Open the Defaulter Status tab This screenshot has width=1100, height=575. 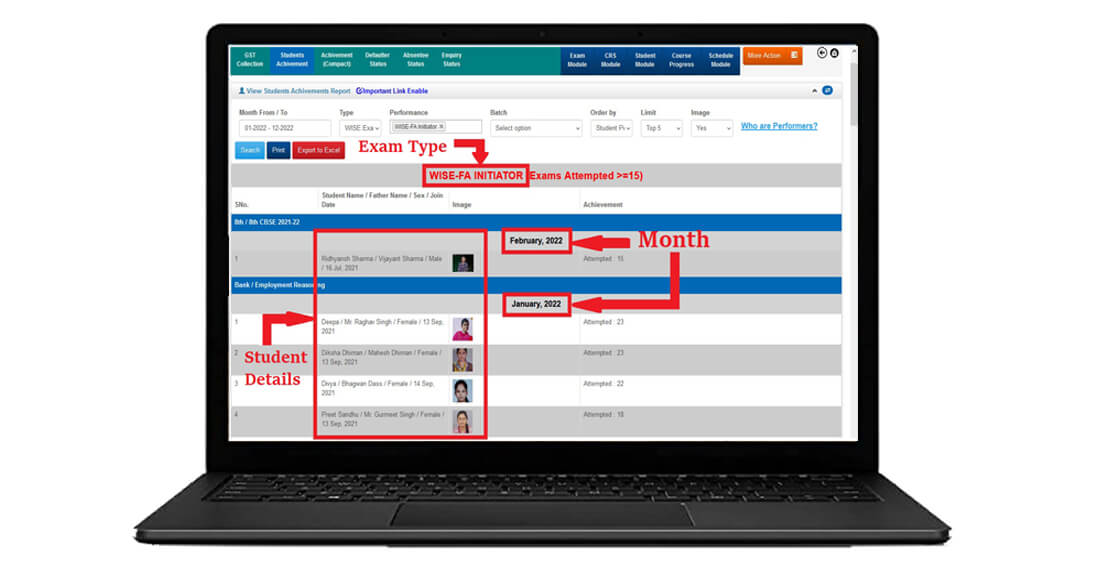click(x=377, y=59)
